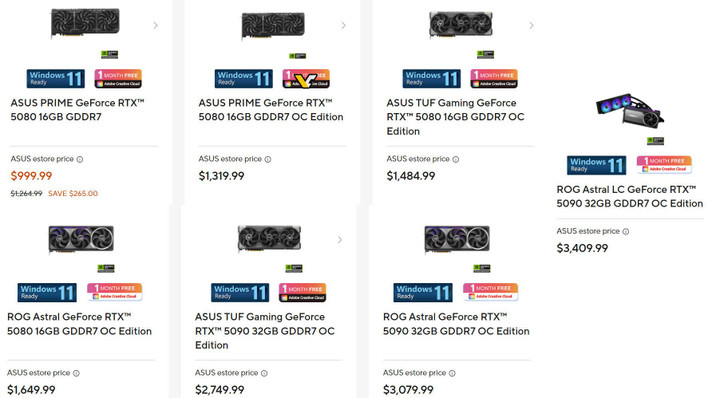The height and width of the screenshot is (398, 708).
Task: Click Windows 11 Ready badge on ROG Astral LC
Action: point(596,165)
